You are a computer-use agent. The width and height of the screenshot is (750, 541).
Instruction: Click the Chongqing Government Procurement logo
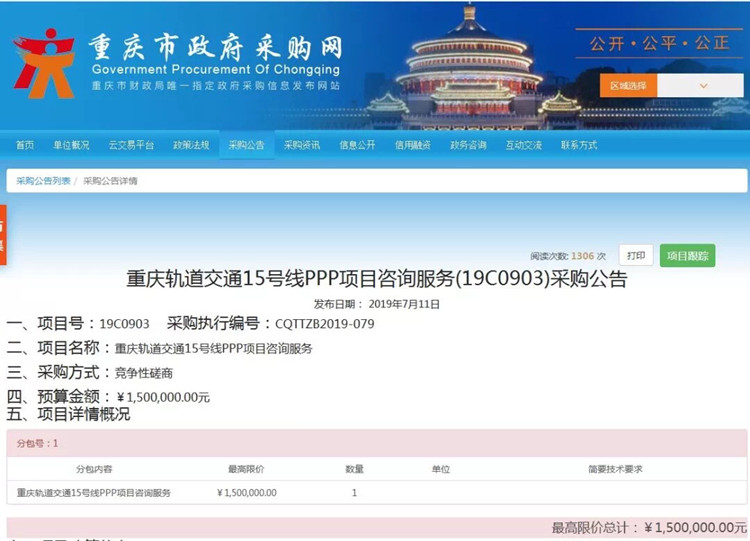(x=43, y=62)
